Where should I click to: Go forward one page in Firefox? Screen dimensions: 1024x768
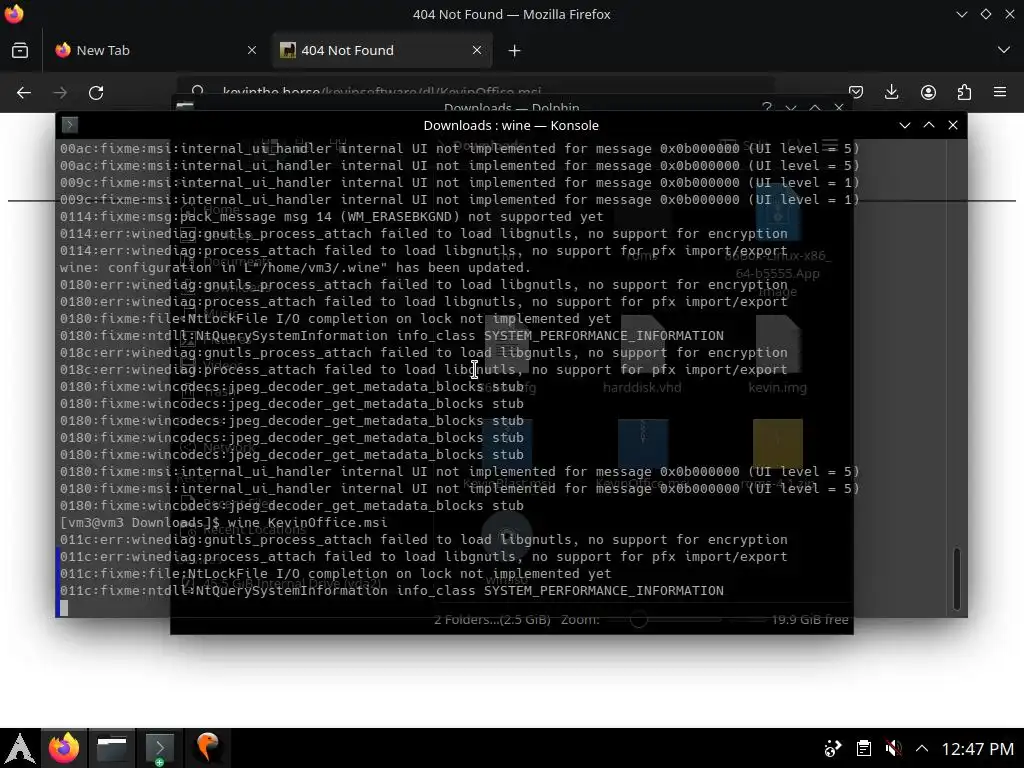tap(60, 93)
